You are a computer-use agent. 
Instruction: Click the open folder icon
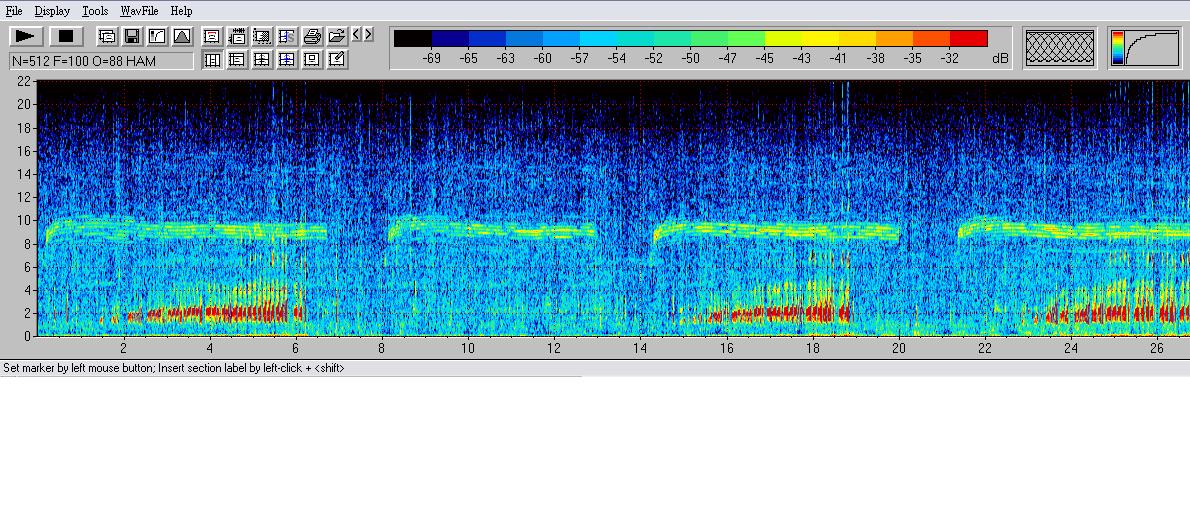337,36
